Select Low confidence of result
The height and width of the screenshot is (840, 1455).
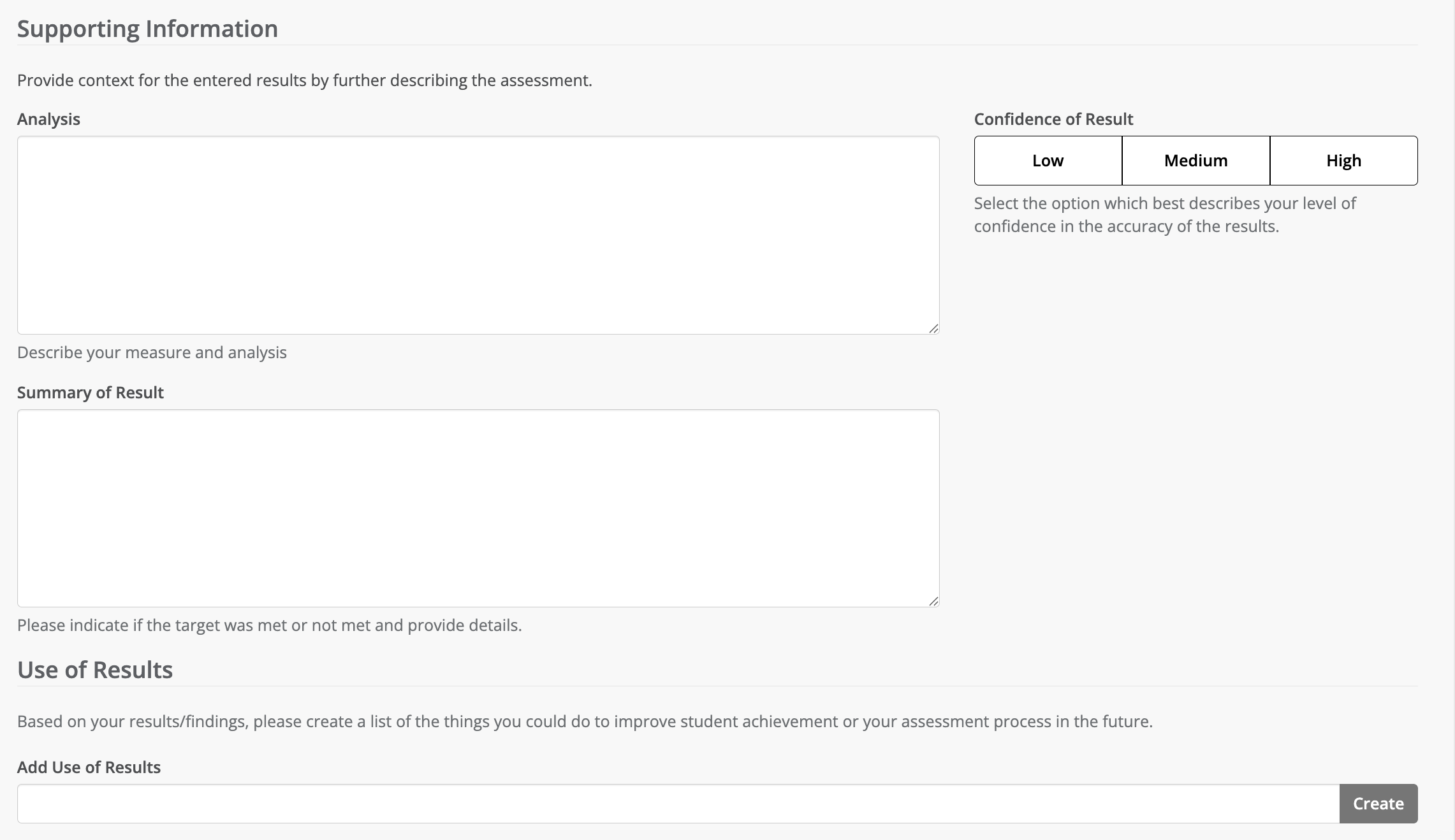click(1048, 161)
